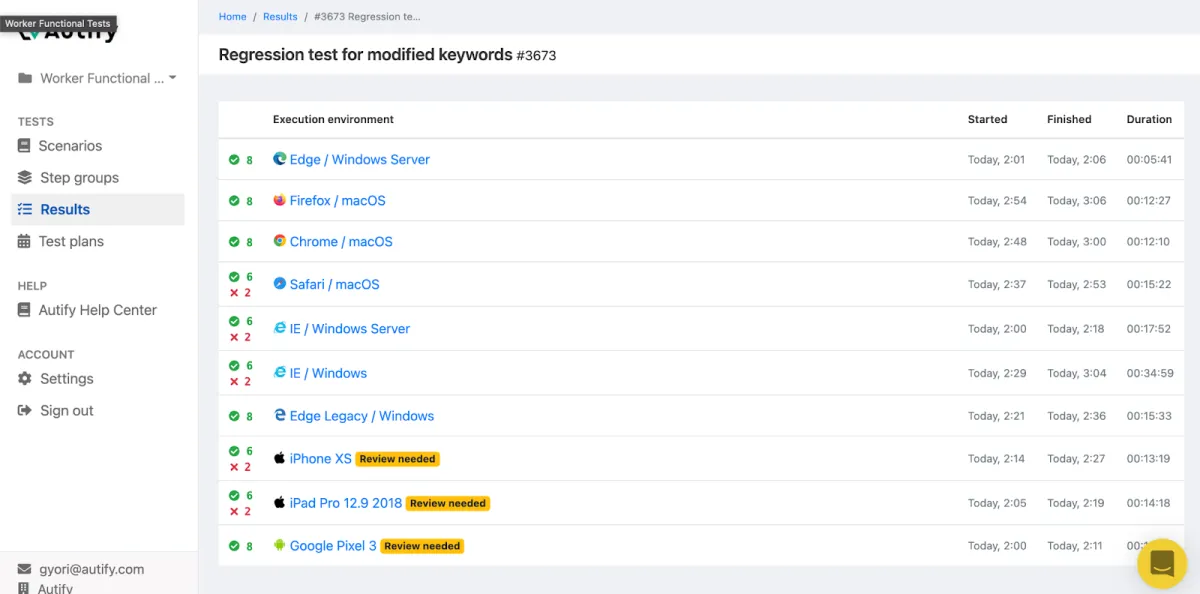Click green passed check on Firefox row
The height and width of the screenshot is (594, 1200).
234,201
